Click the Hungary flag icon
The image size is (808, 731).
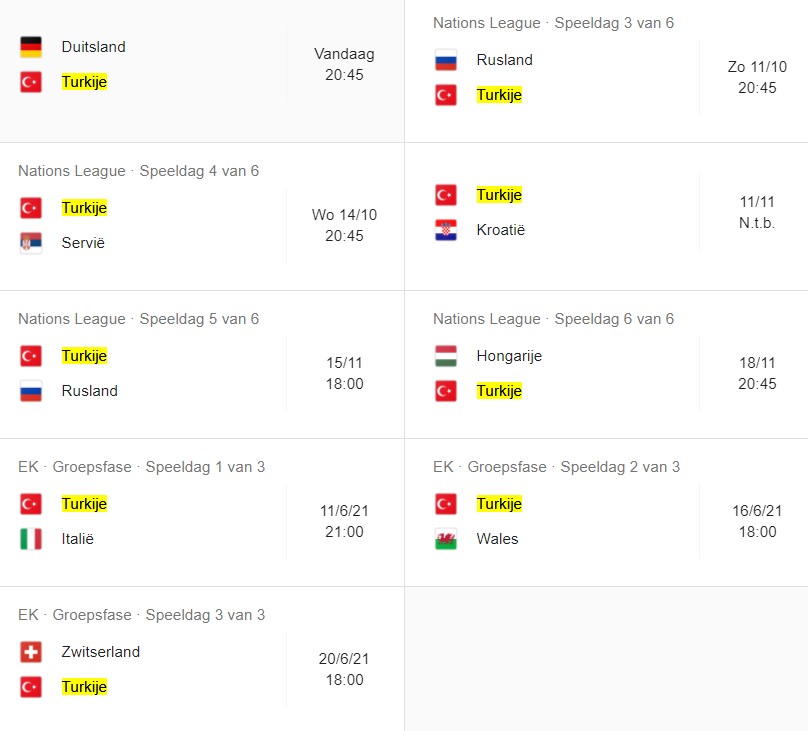[446, 356]
